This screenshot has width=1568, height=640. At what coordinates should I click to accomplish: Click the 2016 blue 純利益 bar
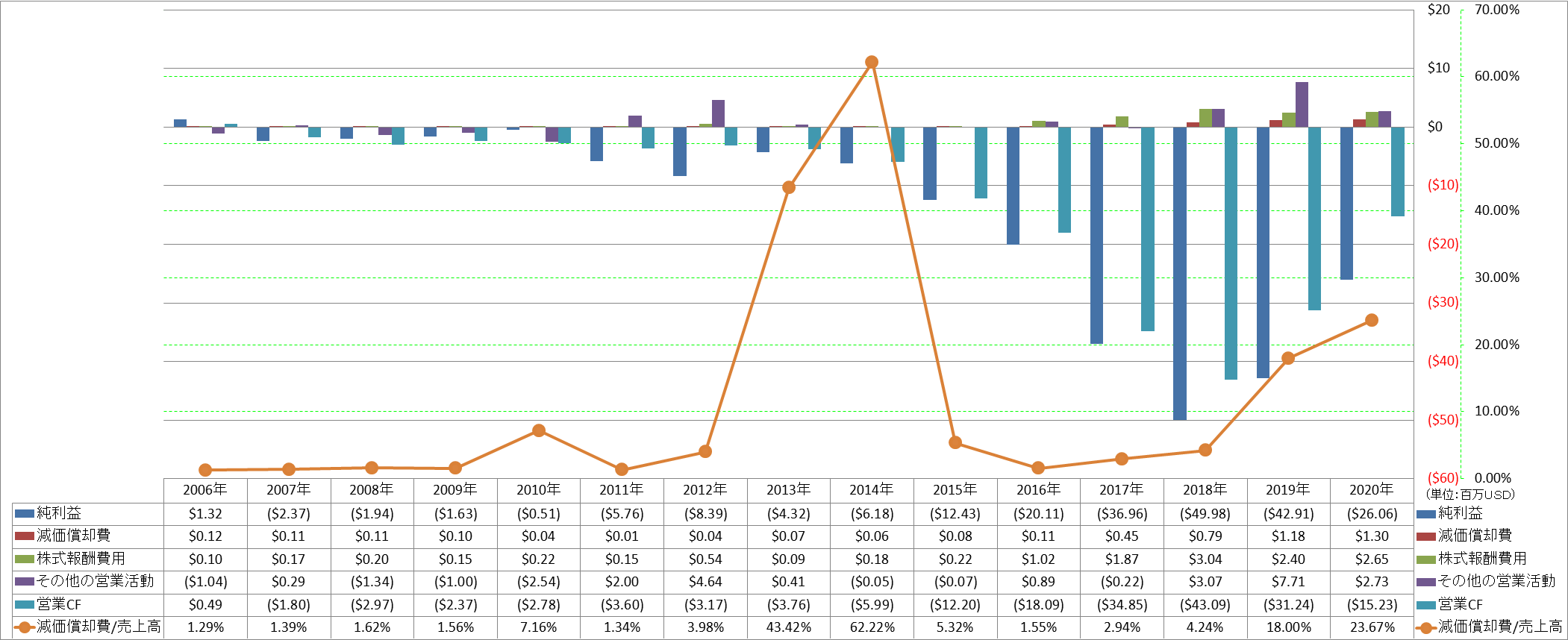[x=1013, y=186]
